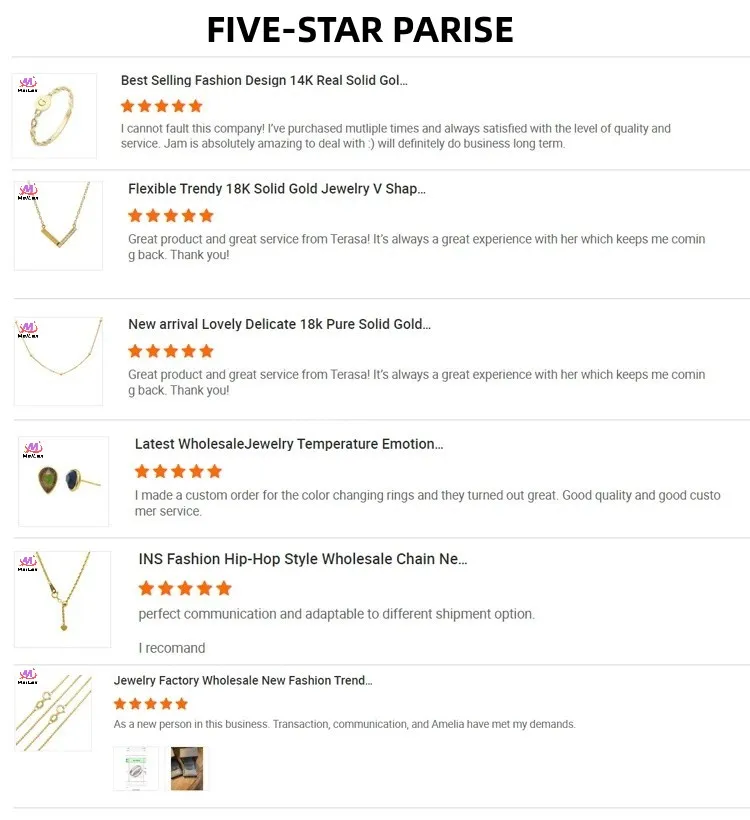Click star rating under V Shape necklace
The width and height of the screenshot is (750, 820).
point(171,215)
